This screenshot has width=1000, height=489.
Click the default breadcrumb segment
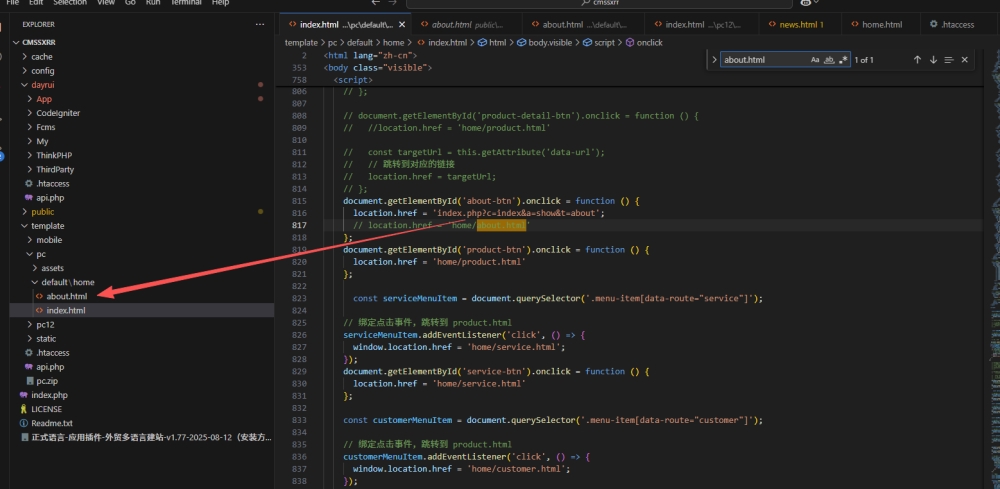tap(360, 43)
